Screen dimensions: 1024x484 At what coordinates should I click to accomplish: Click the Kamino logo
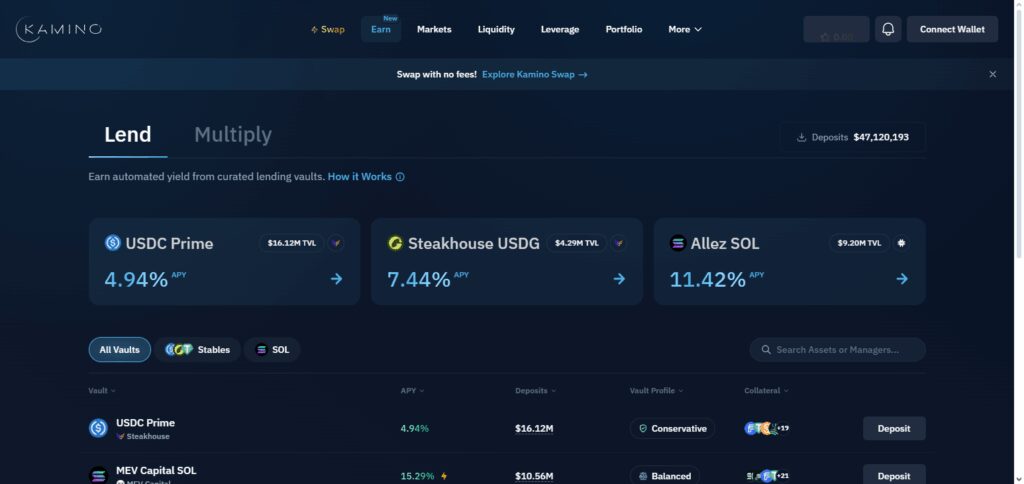tap(59, 29)
